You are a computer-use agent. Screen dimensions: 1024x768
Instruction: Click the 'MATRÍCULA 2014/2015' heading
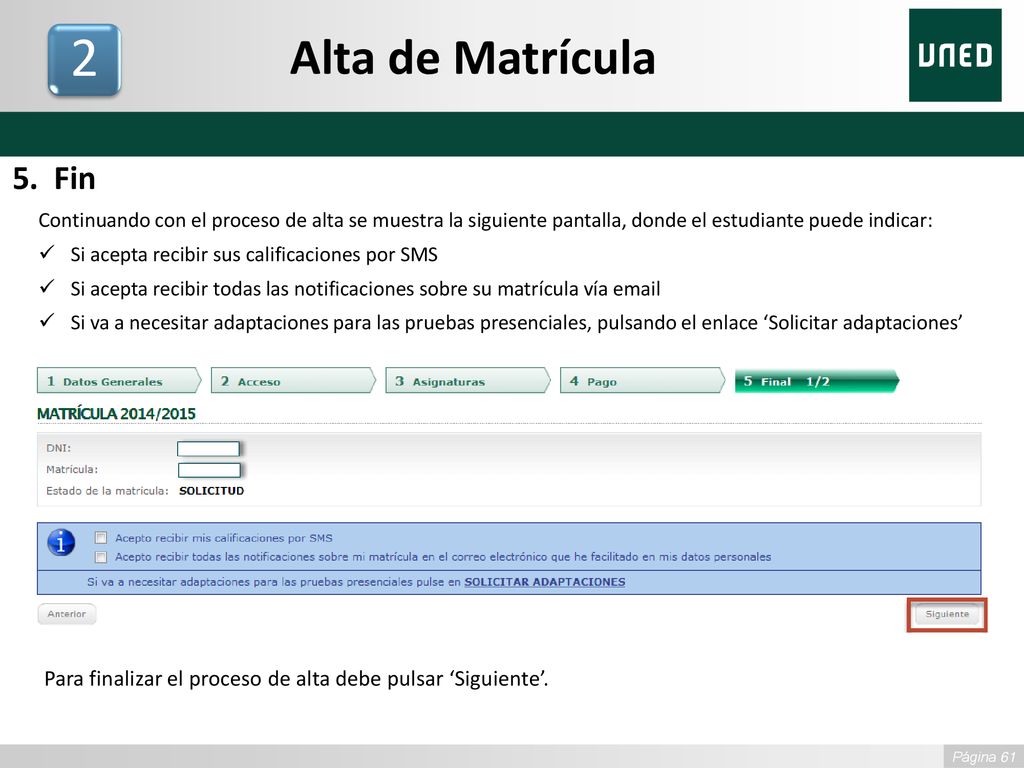(116, 413)
